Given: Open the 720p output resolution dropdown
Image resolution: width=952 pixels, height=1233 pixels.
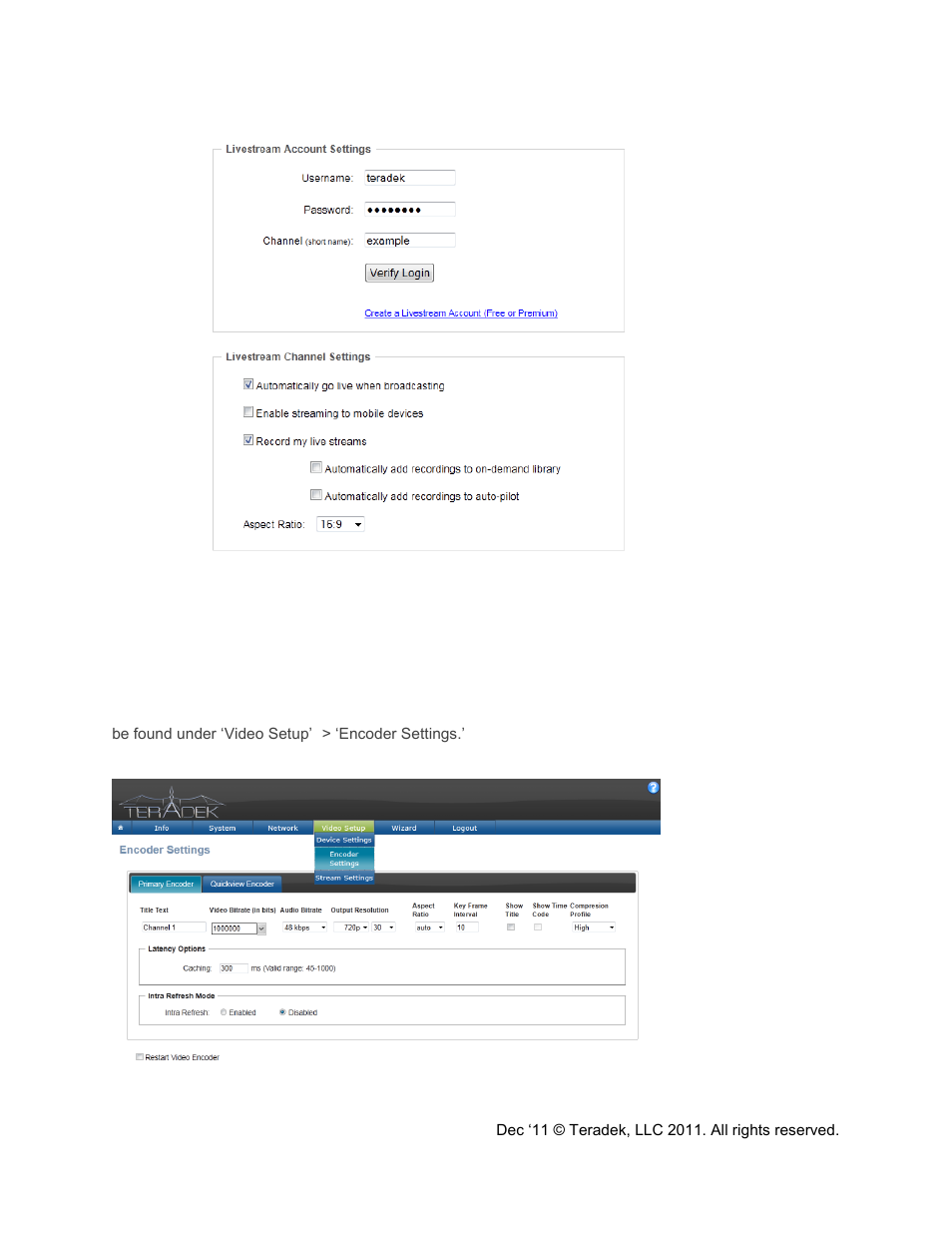Looking at the screenshot, I should click(352, 927).
